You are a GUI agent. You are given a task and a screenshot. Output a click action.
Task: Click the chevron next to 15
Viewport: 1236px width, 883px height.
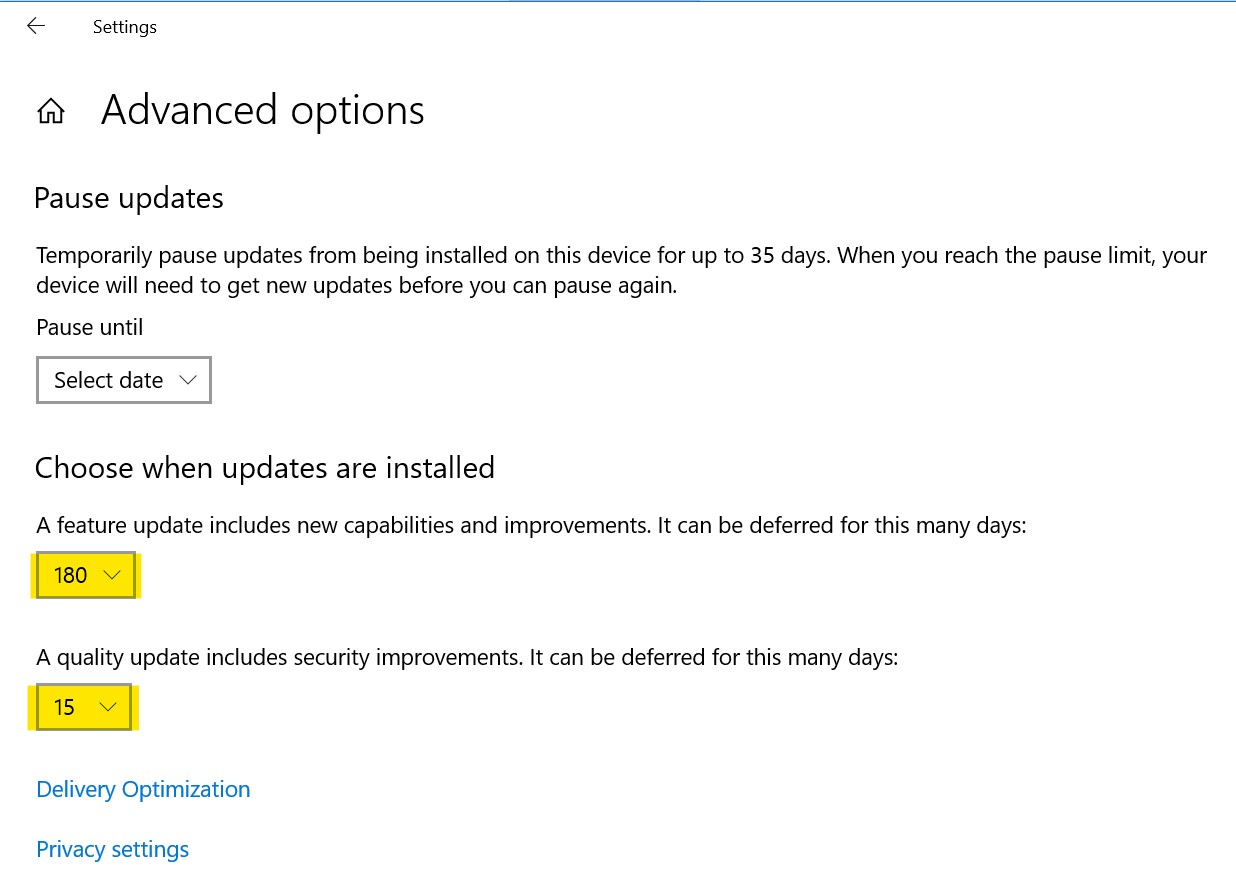coord(109,707)
